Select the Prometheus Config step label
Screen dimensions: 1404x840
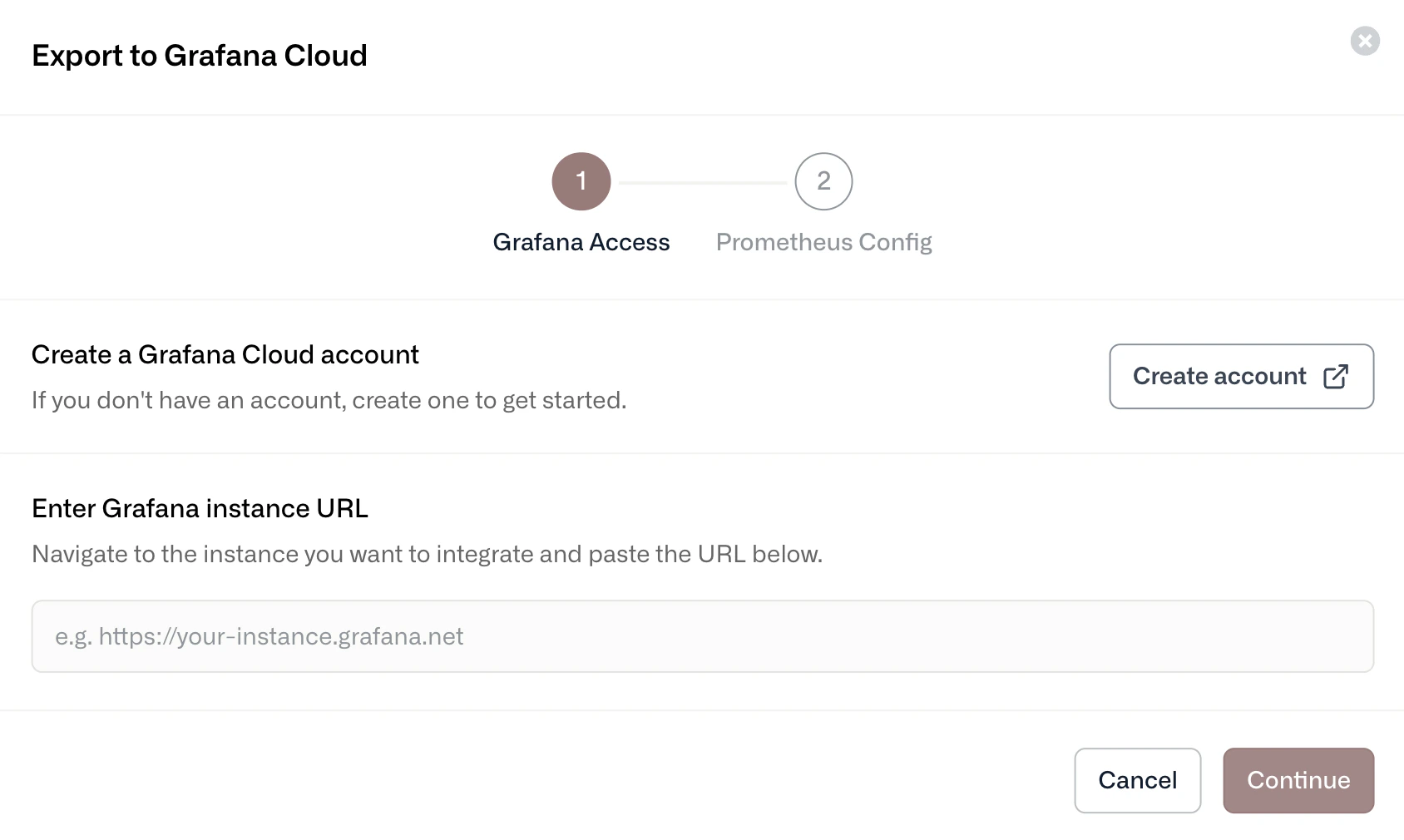[x=823, y=242]
